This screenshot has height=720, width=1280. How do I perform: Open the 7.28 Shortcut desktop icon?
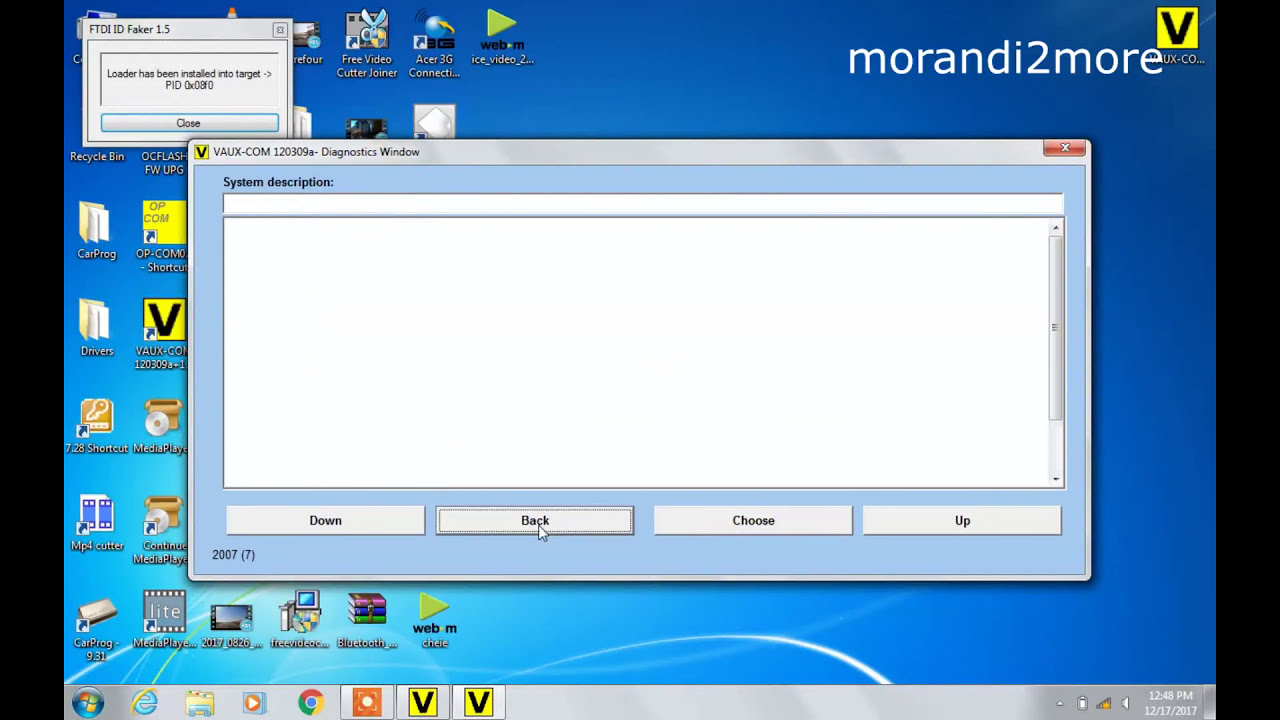point(96,425)
